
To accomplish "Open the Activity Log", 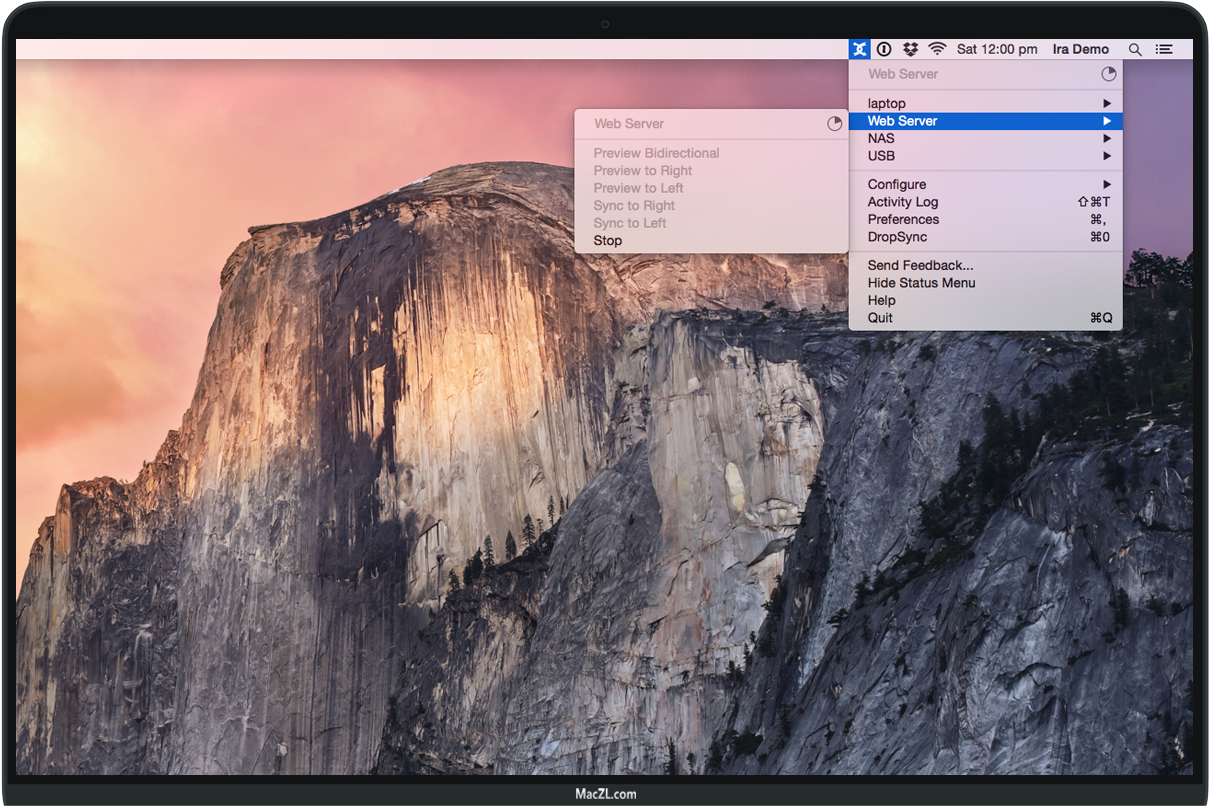I will pos(903,202).
